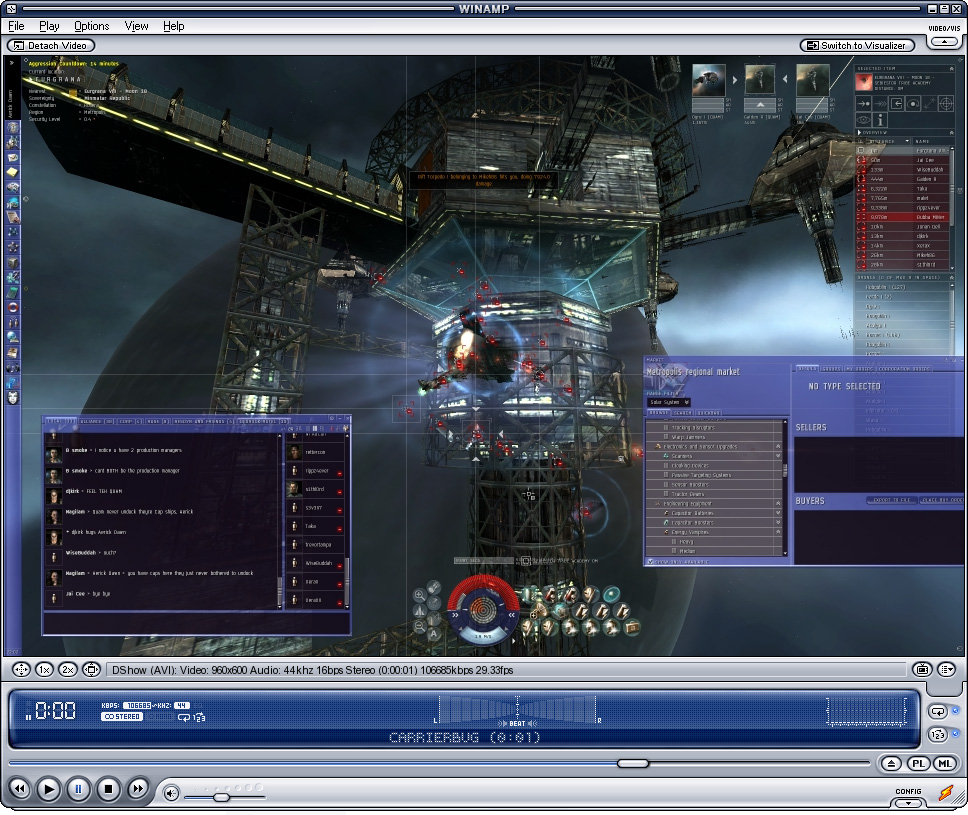Image resolution: width=968 pixels, height=815 pixels.
Task: Click the Previous track button
Action: tap(20, 788)
